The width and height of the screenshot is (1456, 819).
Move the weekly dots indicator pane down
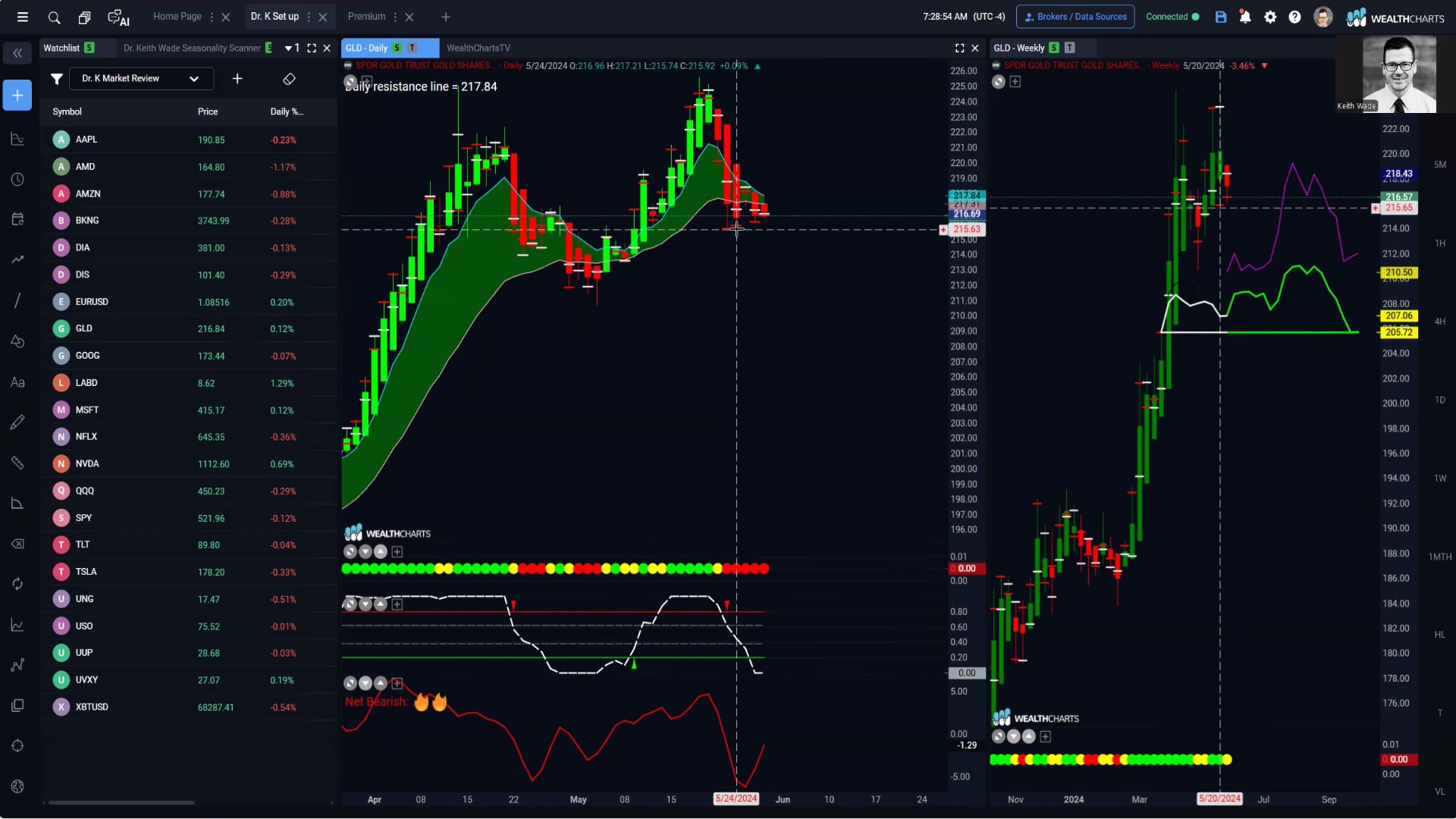pos(1014,736)
